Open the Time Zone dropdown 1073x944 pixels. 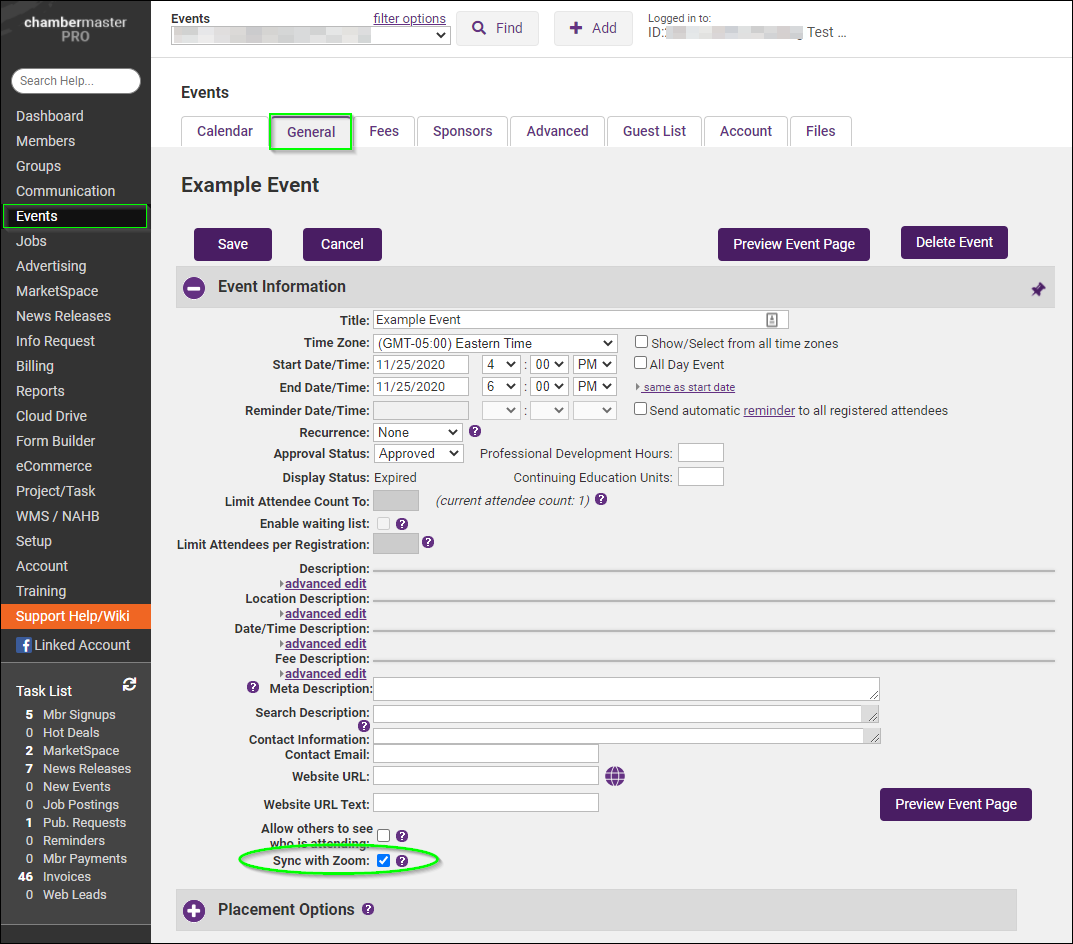pyautogui.click(x=495, y=343)
